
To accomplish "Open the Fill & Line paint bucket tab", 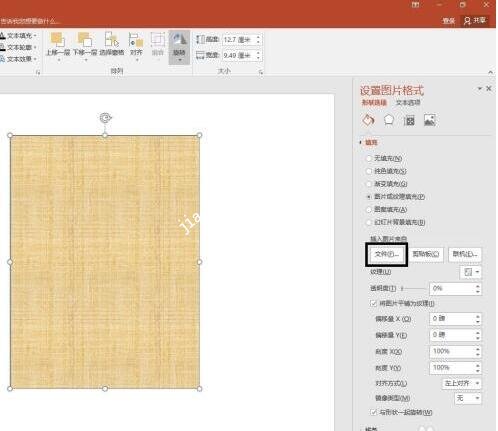I will (x=368, y=120).
